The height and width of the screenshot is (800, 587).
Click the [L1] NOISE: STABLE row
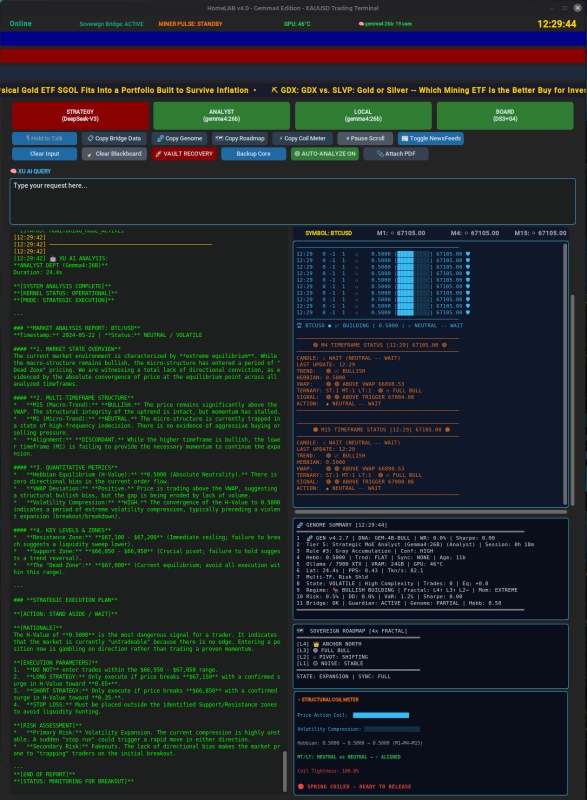tap(330, 664)
